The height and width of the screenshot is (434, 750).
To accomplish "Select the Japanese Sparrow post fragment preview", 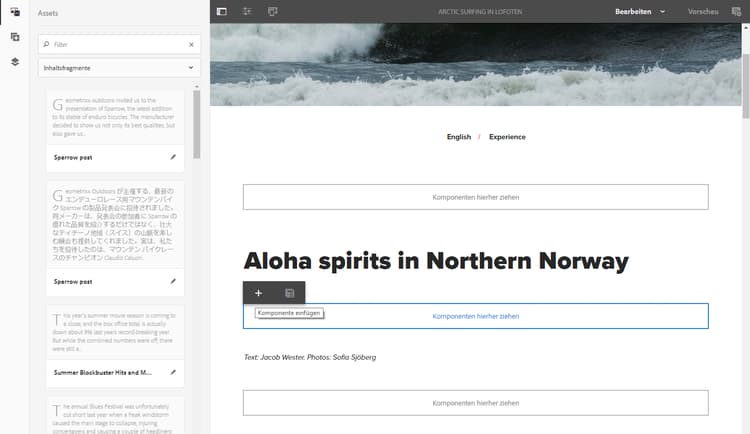I will (115, 224).
